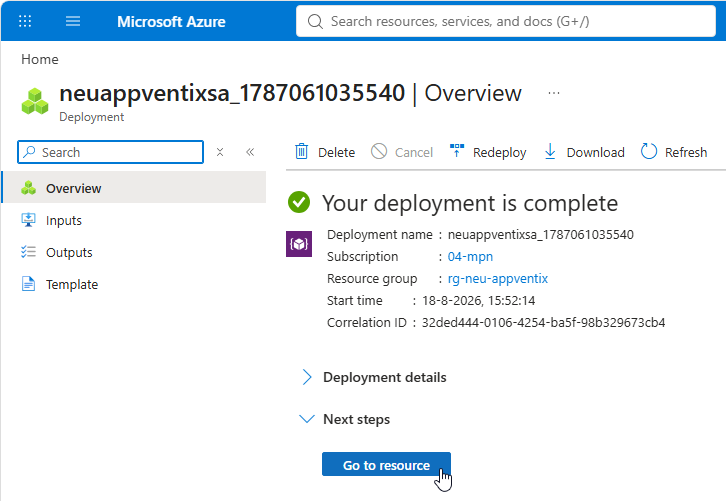Click the green checkmark success icon
The height and width of the screenshot is (501, 726).
(x=299, y=202)
